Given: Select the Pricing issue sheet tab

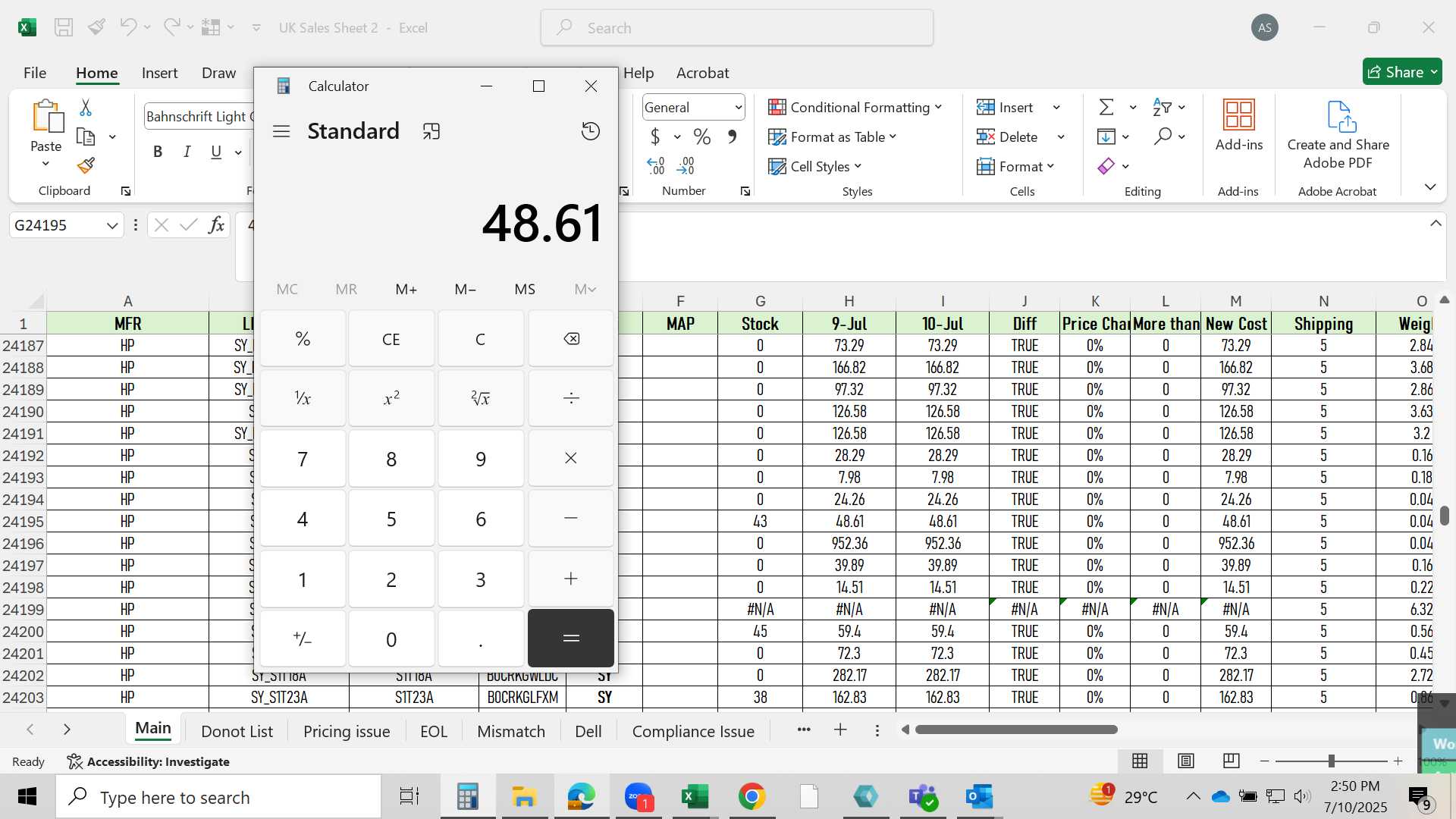Looking at the screenshot, I should click(347, 731).
